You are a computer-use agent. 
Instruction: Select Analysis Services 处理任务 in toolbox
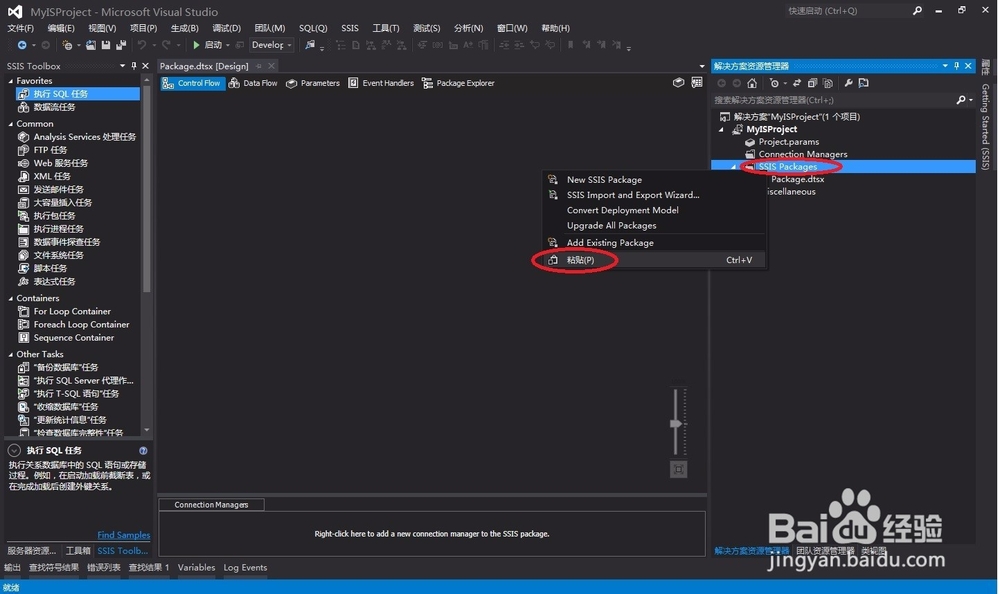[78, 137]
